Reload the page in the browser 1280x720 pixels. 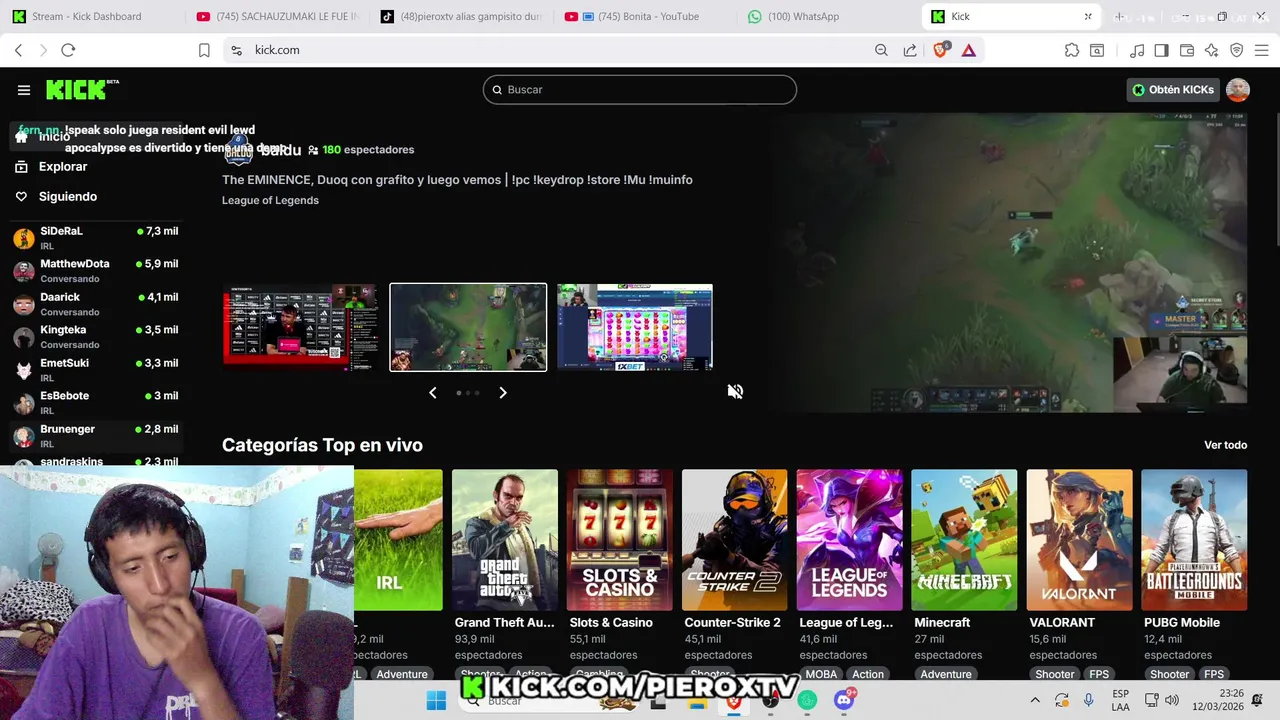pyautogui.click(x=68, y=50)
